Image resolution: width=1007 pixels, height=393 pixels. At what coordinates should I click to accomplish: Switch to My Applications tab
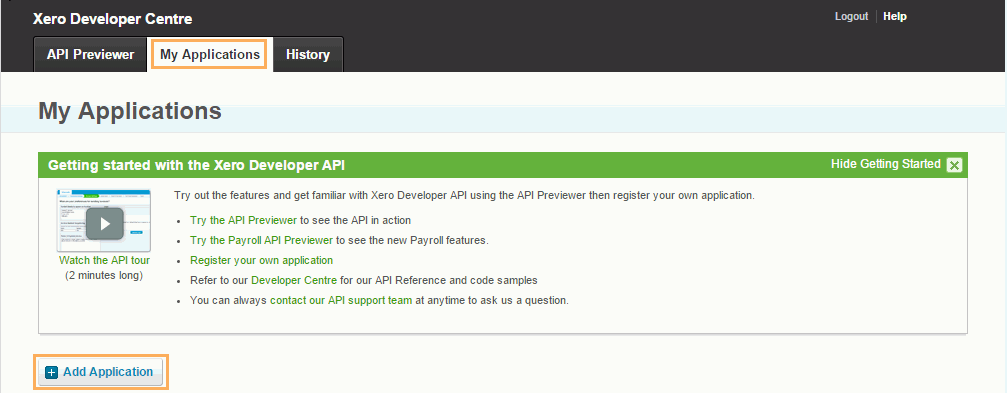(210, 55)
